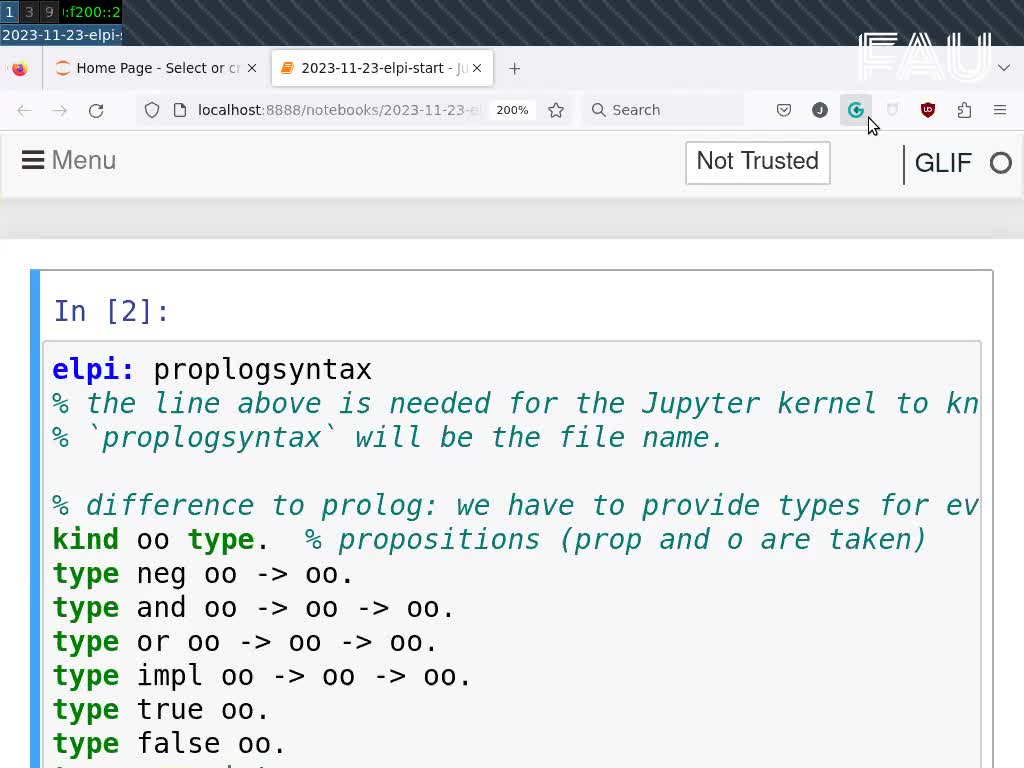Click the 200% zoom level indicator
This screenshot has width=1024, height=768.
coord(512,110)
